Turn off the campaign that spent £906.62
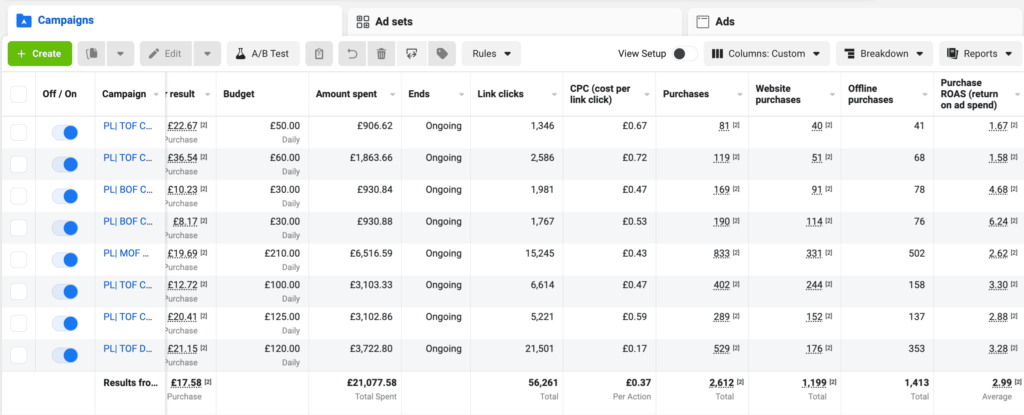This screenshot has width=1024, height=415. tap(65, 133)
